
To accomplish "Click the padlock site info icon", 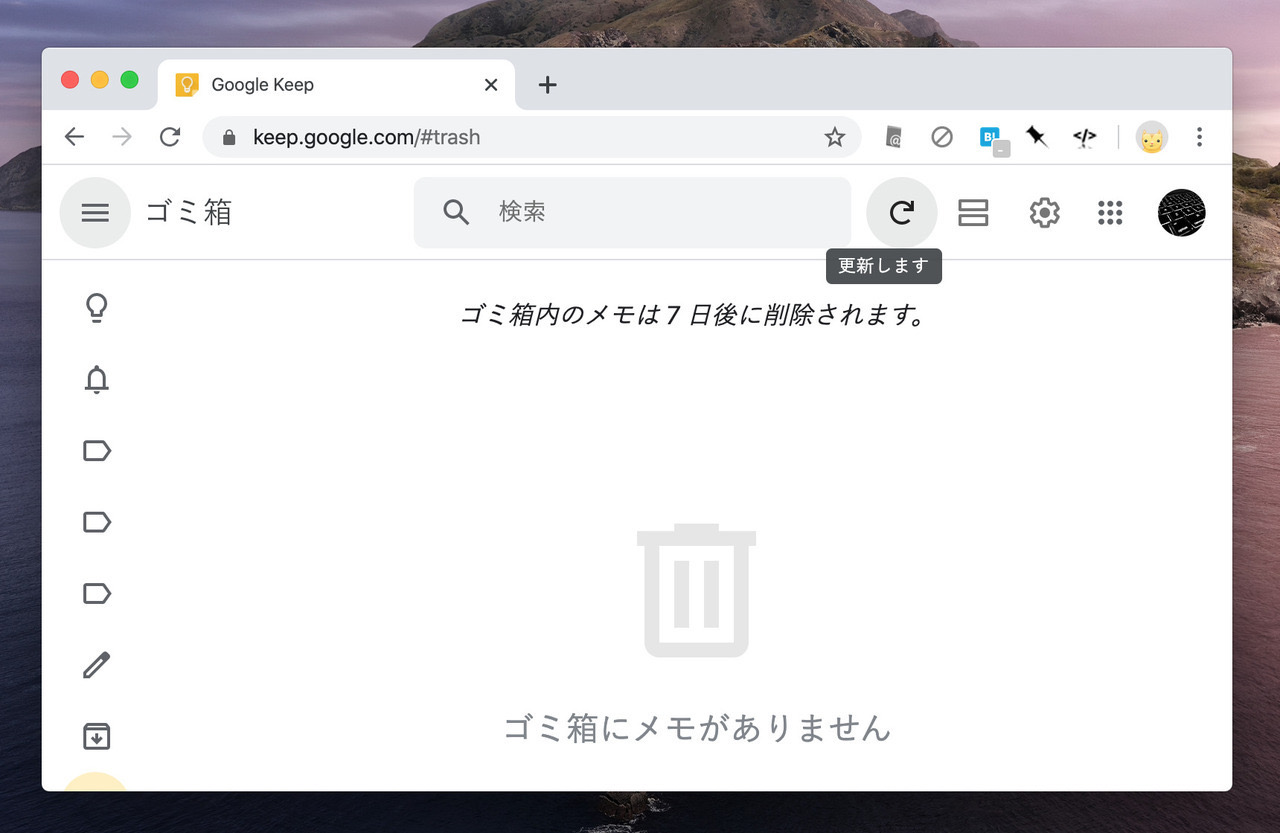I will (229, 137).
